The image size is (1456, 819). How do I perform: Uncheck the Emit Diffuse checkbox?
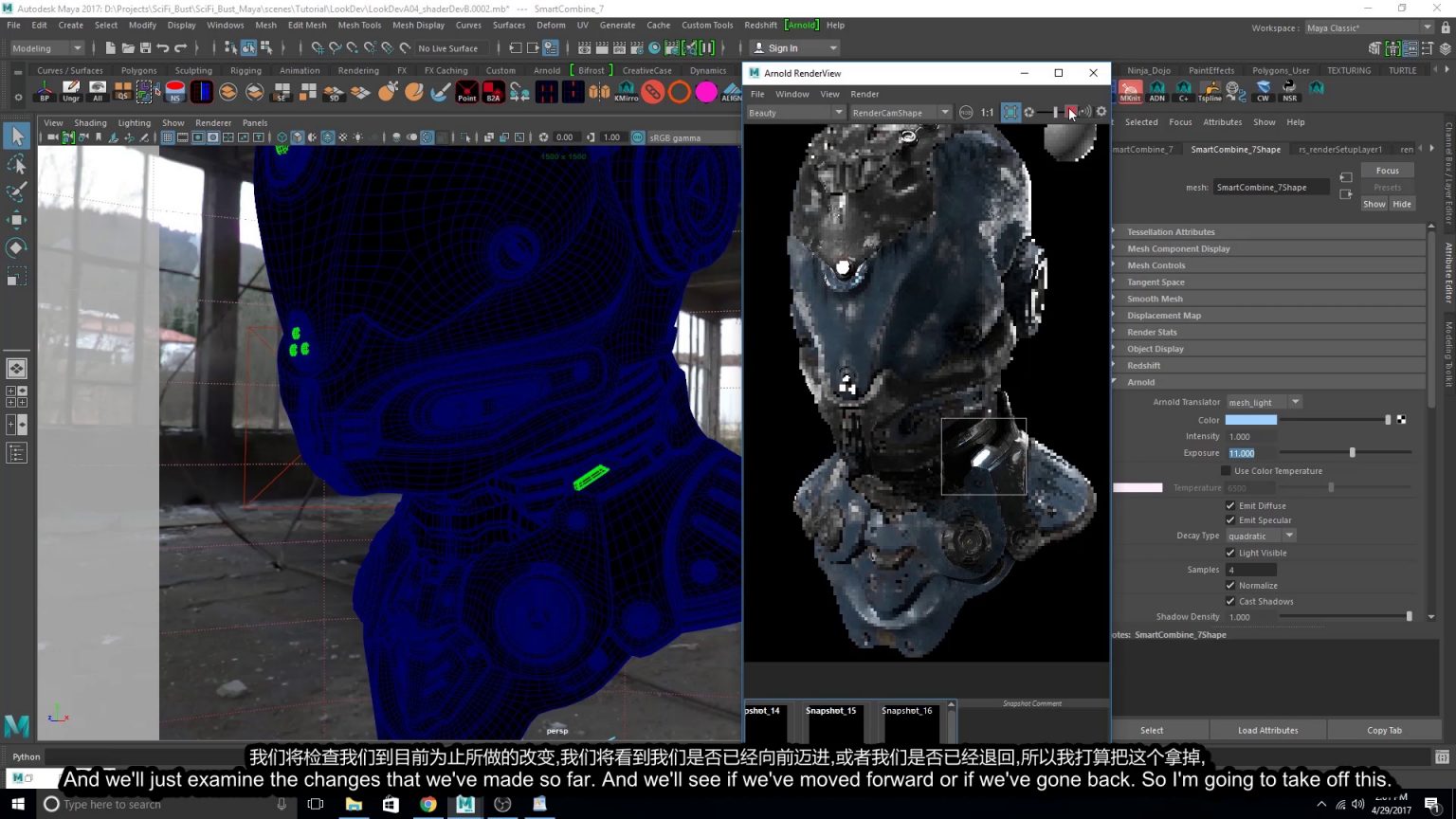pos(1230,505)
